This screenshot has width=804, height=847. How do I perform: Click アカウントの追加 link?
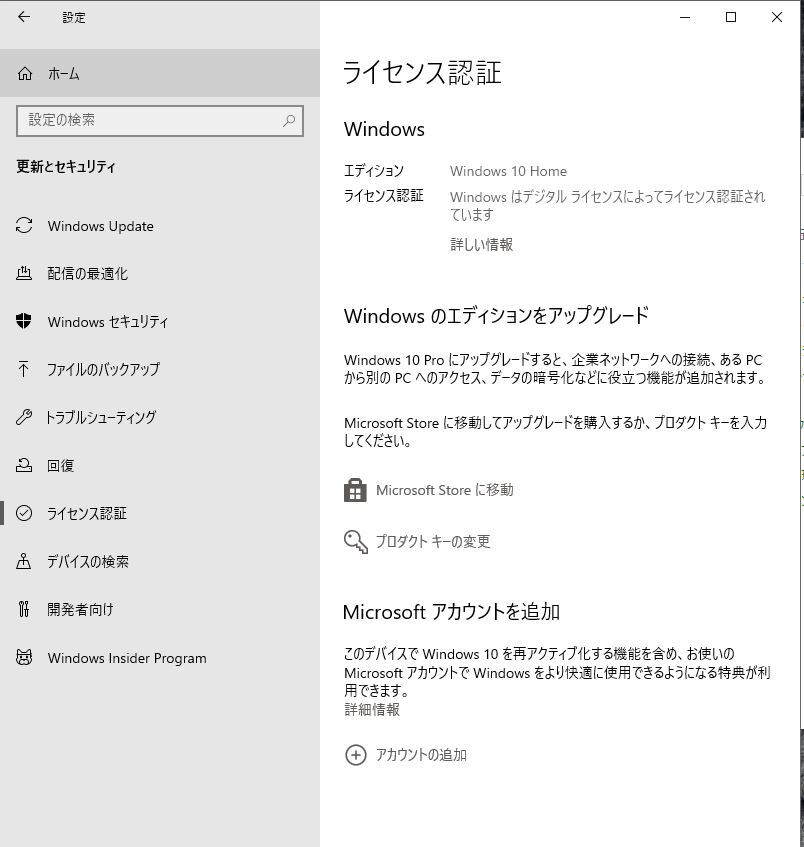pyautogui.click(x=421, y=755)
